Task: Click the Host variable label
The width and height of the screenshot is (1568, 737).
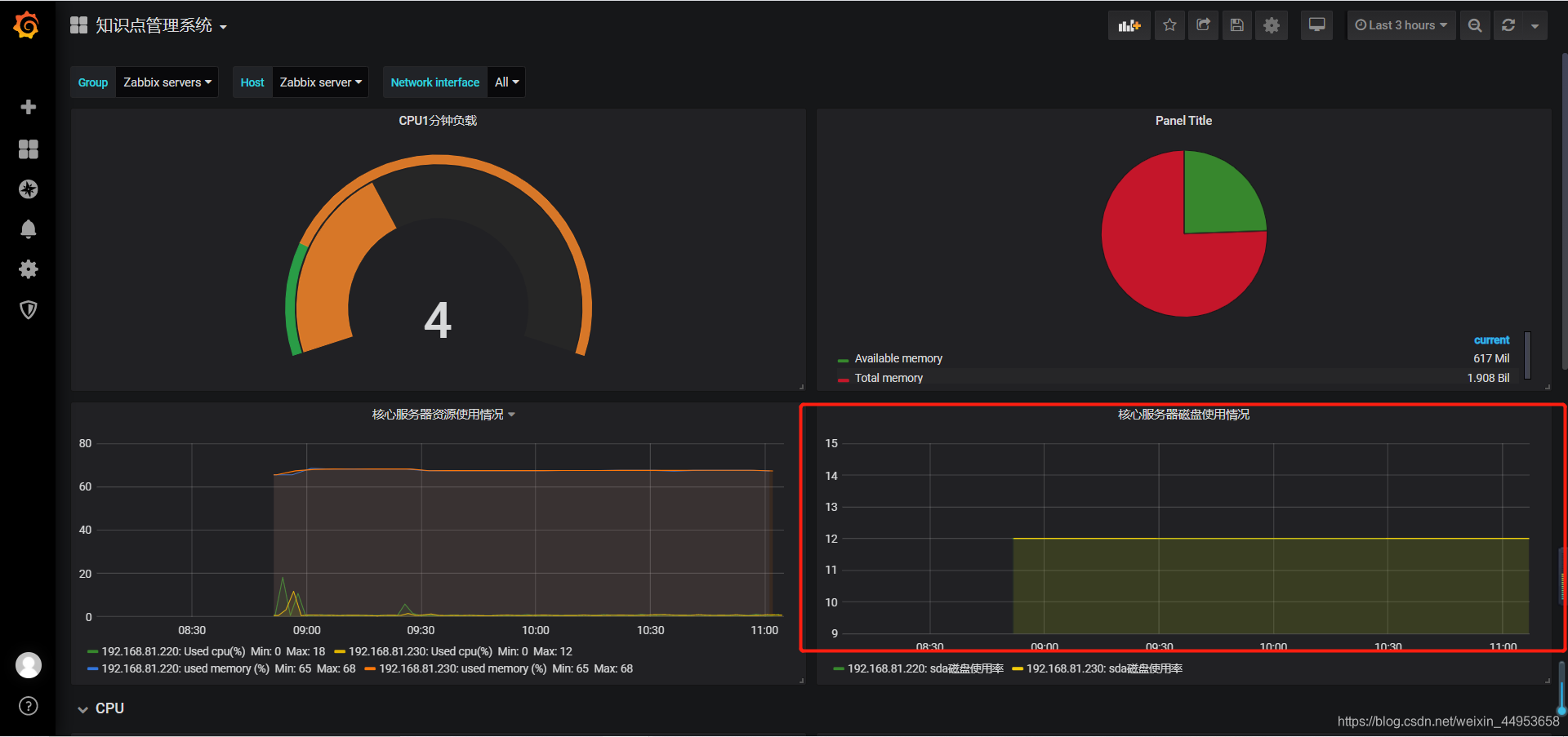Action: point(252,82)
